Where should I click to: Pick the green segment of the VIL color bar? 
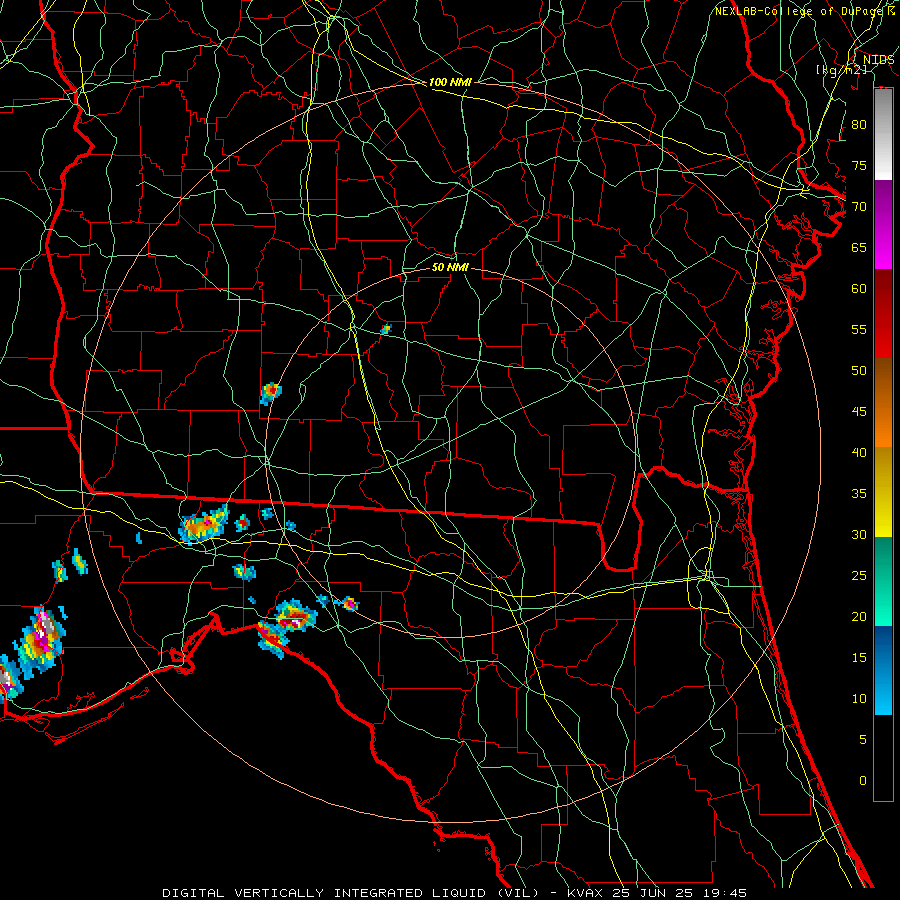pyautogui.click(x=883, y=581)
